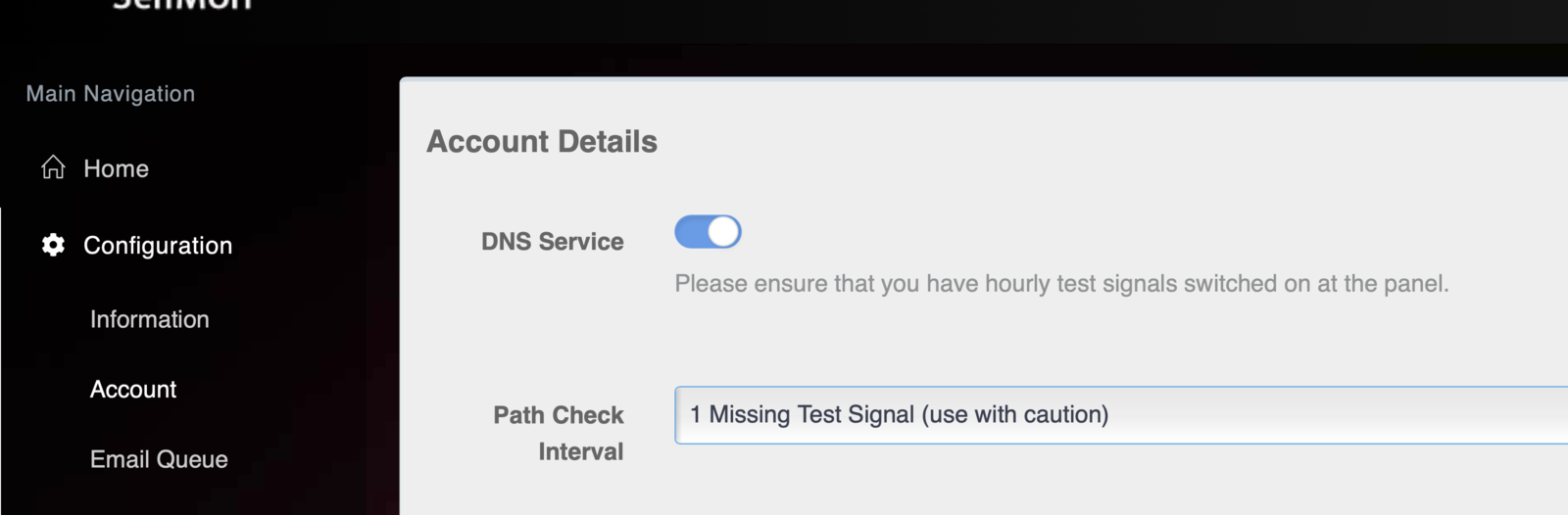
Task: Click the hourly test signals help text
Action: (x=1061, y=284)
